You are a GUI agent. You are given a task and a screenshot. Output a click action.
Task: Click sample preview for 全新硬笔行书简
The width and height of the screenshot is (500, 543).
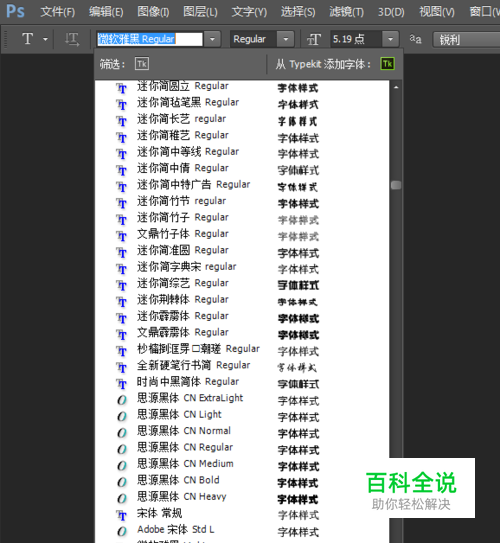pyautogui.click(x=297, y=367)
